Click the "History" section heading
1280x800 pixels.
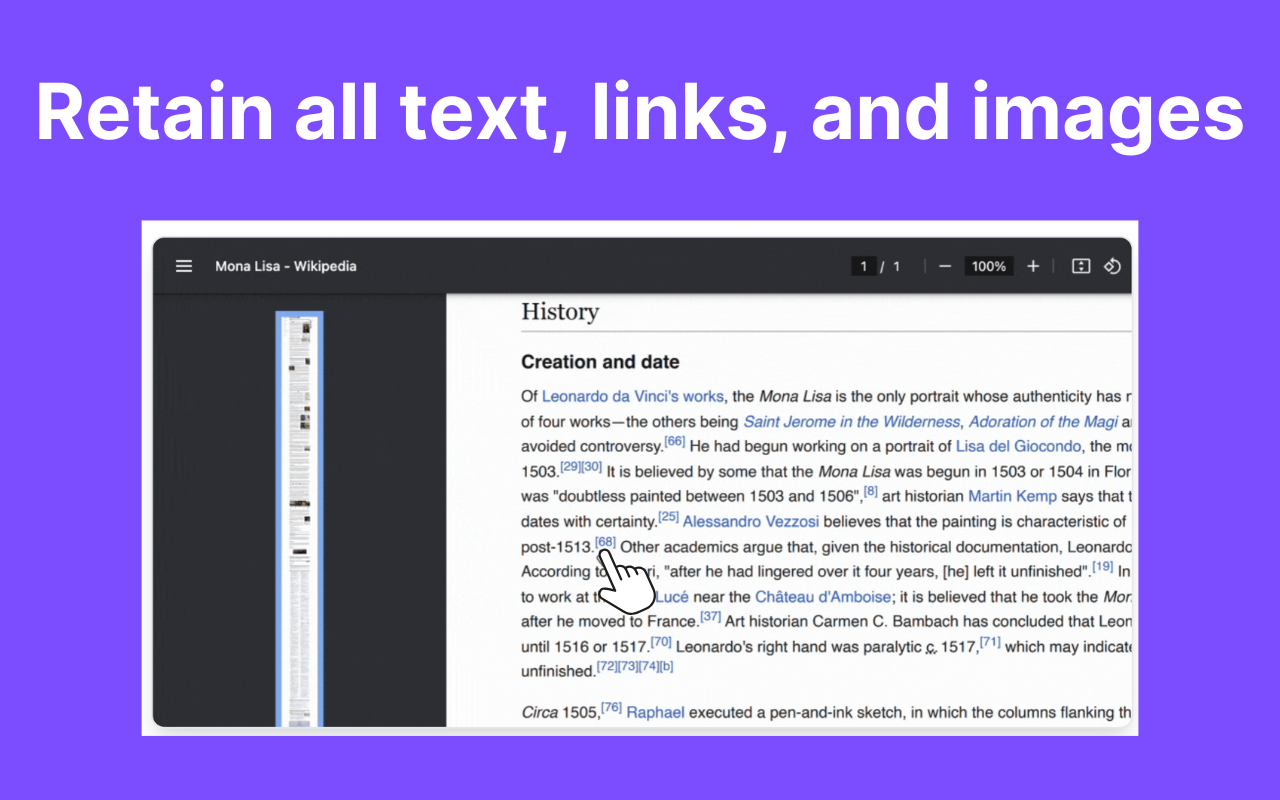560,311
